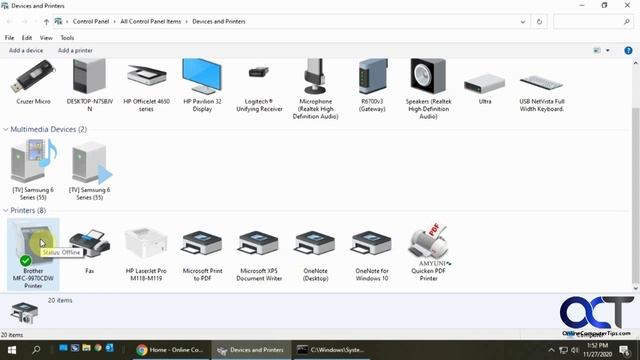640x360 pixels.
Task: Select the Brother MFC-9970CDW Printer
Action: [x=33, y=254]
